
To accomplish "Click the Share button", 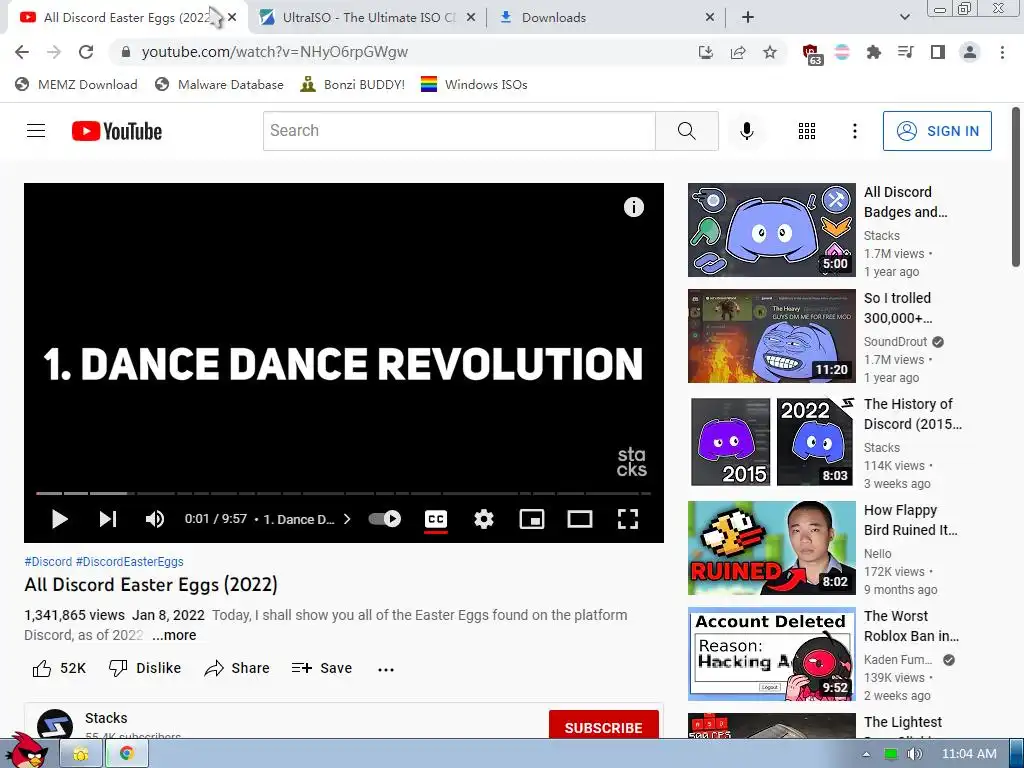I will tap(236, 668).
